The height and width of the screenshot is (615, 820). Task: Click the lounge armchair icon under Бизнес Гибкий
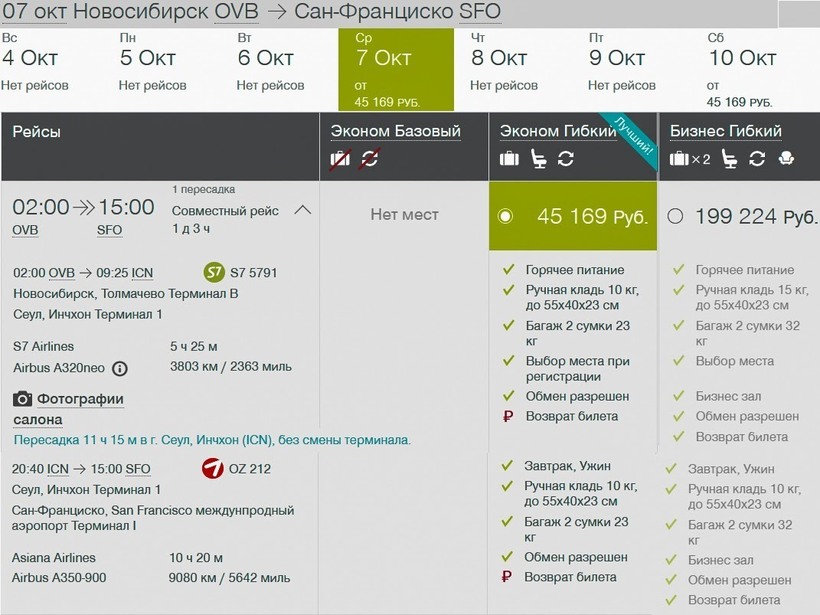(x=786, y=158)
